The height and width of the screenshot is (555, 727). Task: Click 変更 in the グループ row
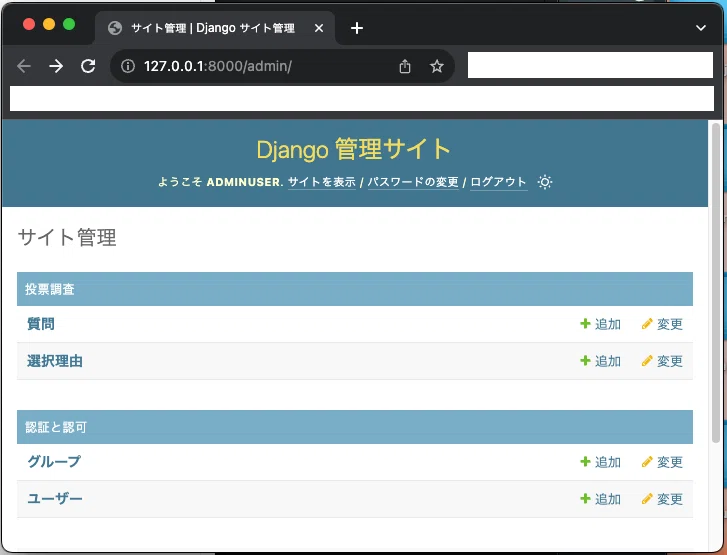click(662, 462)
